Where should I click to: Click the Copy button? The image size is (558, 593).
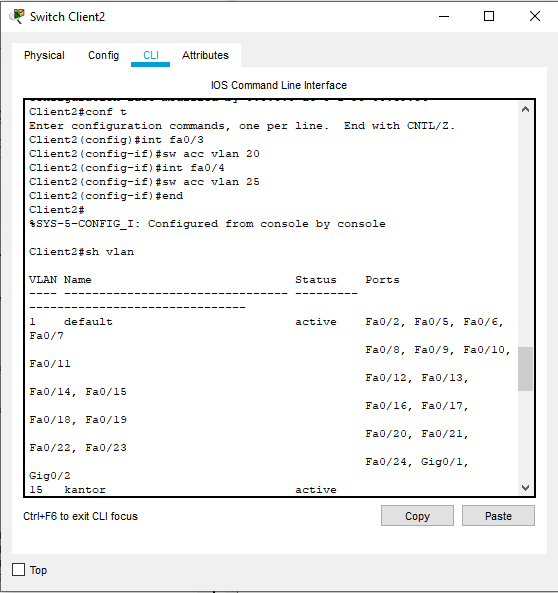[x=417, y=516]
